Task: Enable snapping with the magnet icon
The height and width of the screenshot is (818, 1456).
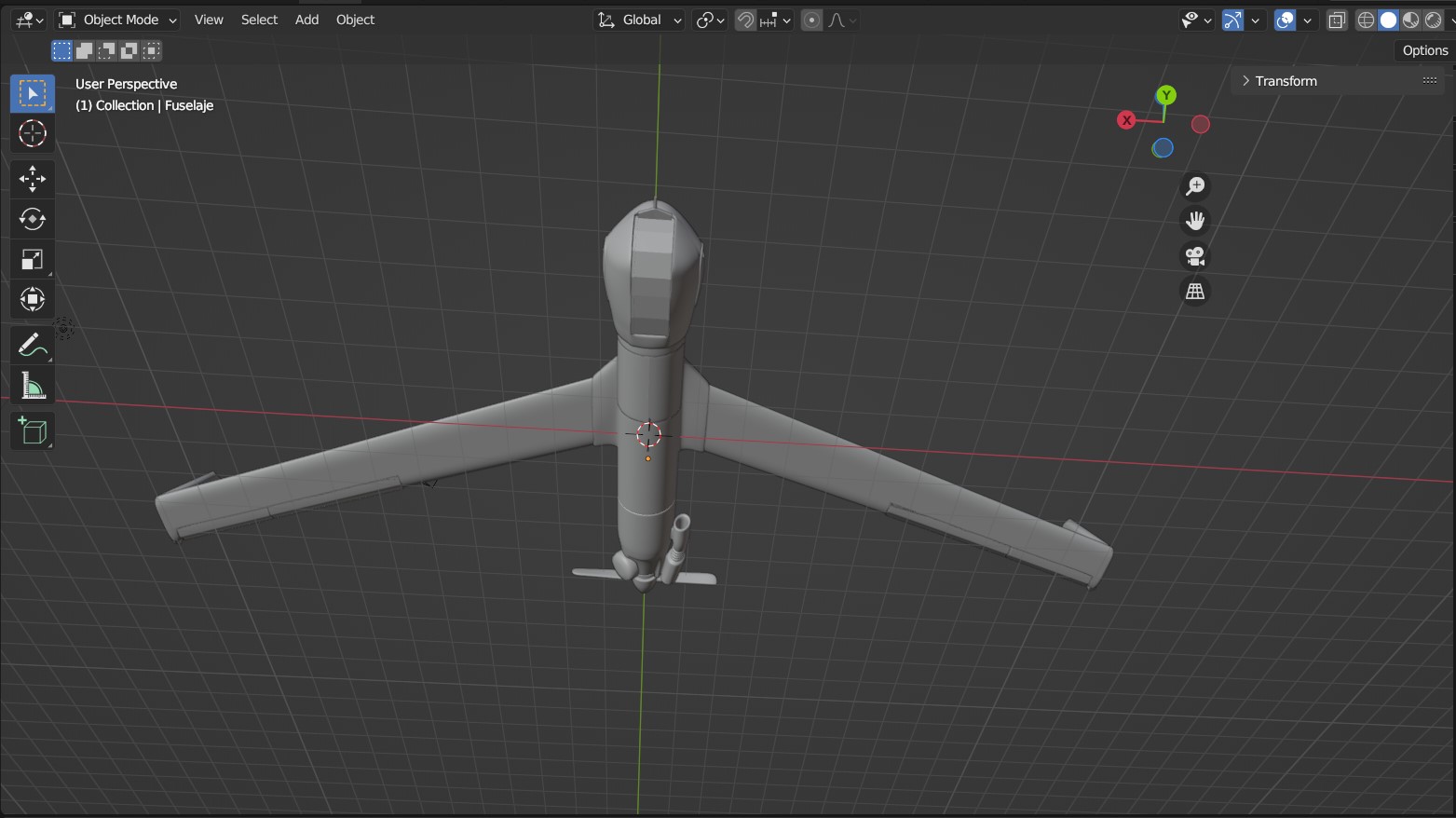Action: point(743,19)
